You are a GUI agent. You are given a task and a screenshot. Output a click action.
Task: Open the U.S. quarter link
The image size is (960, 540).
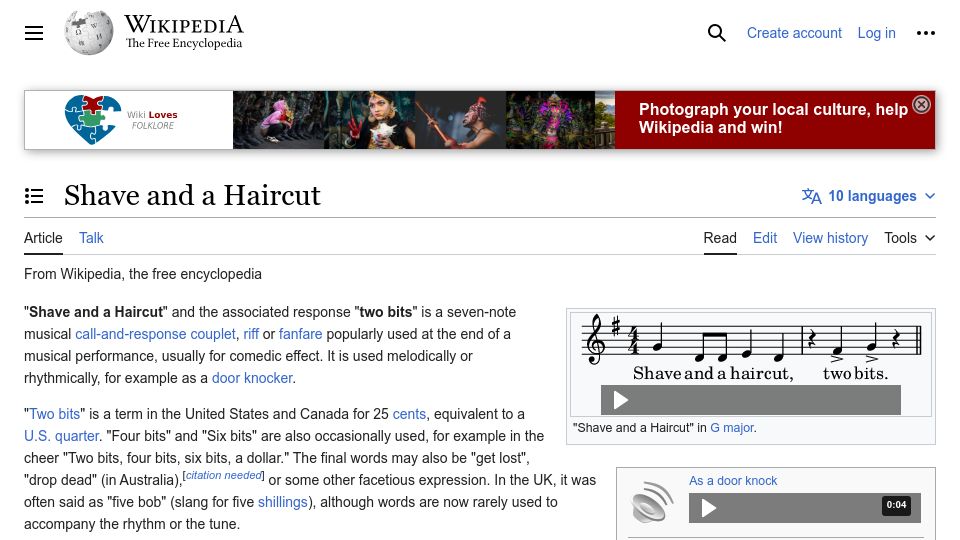coord(61,437)
